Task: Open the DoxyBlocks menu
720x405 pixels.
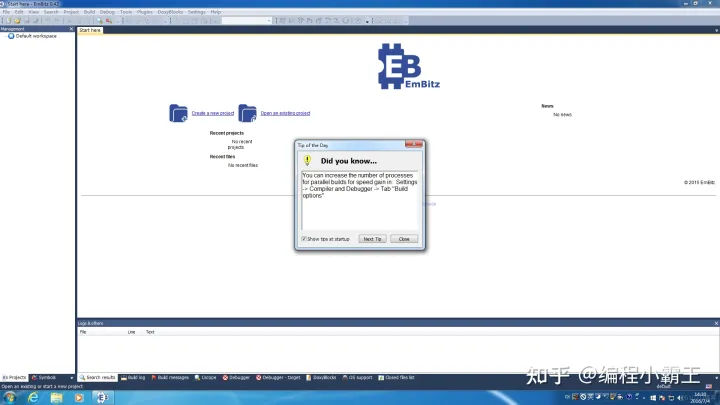Action: (170, 12)
